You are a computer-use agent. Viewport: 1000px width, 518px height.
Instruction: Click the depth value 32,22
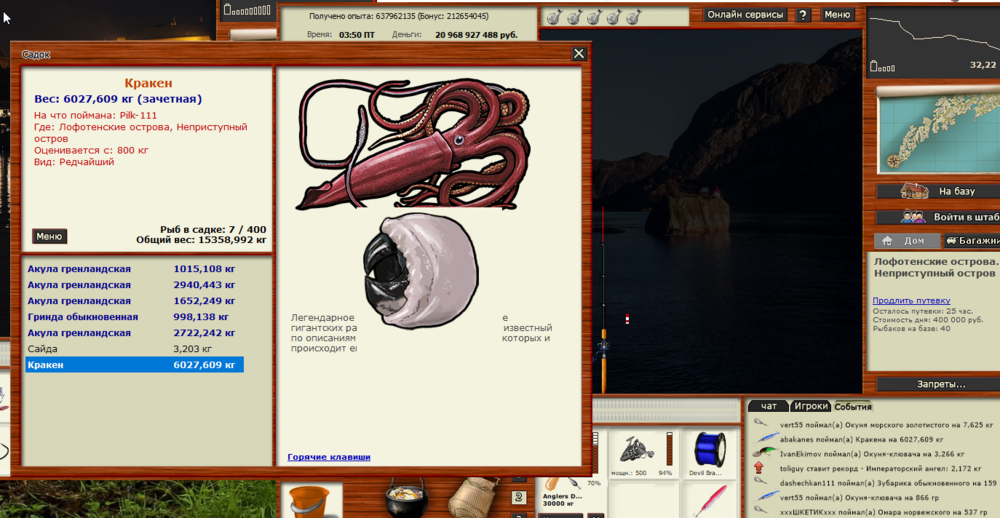pos(983,64)
